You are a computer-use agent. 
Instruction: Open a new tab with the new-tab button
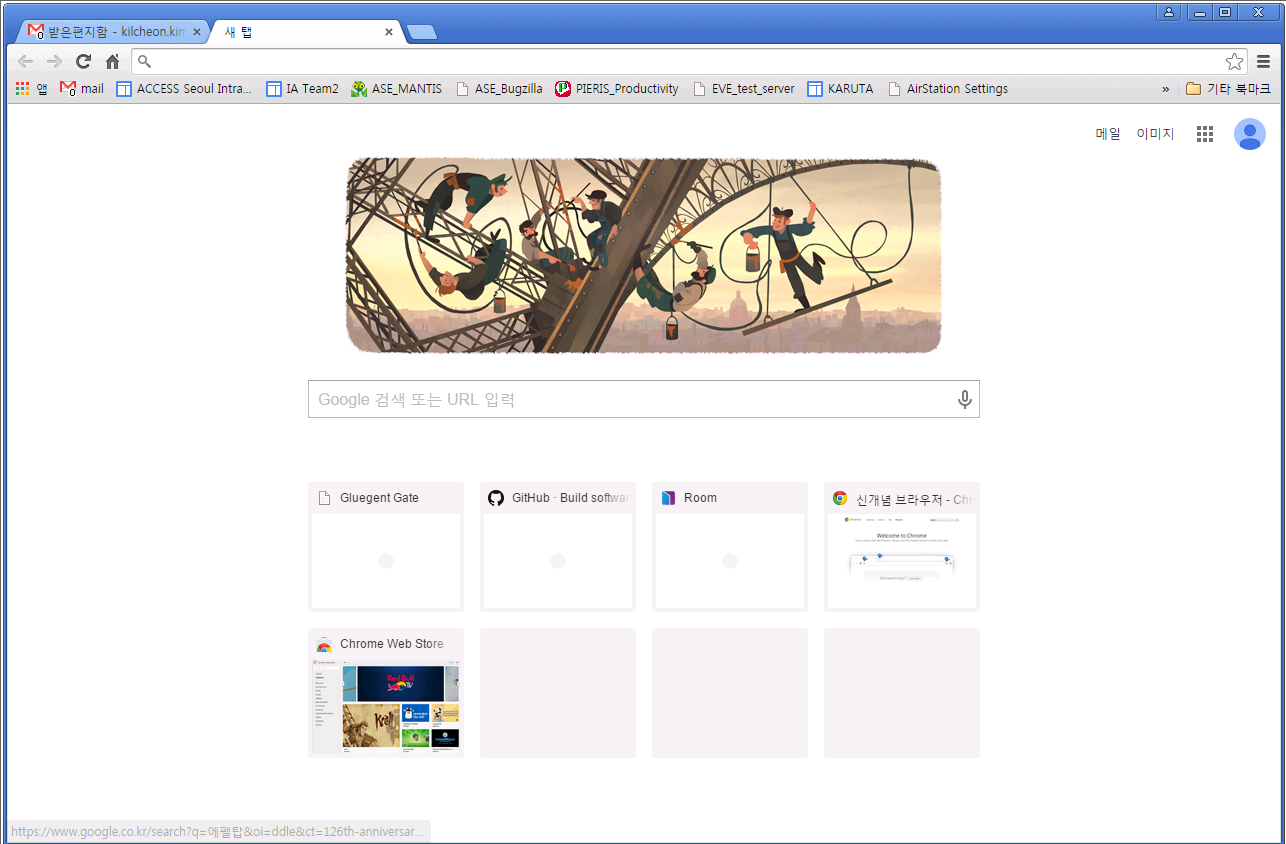tap(422, 32)
